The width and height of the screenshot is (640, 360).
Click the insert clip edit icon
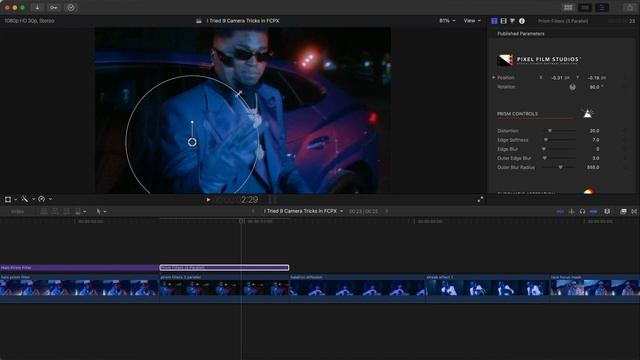click(x=55, y=211)
